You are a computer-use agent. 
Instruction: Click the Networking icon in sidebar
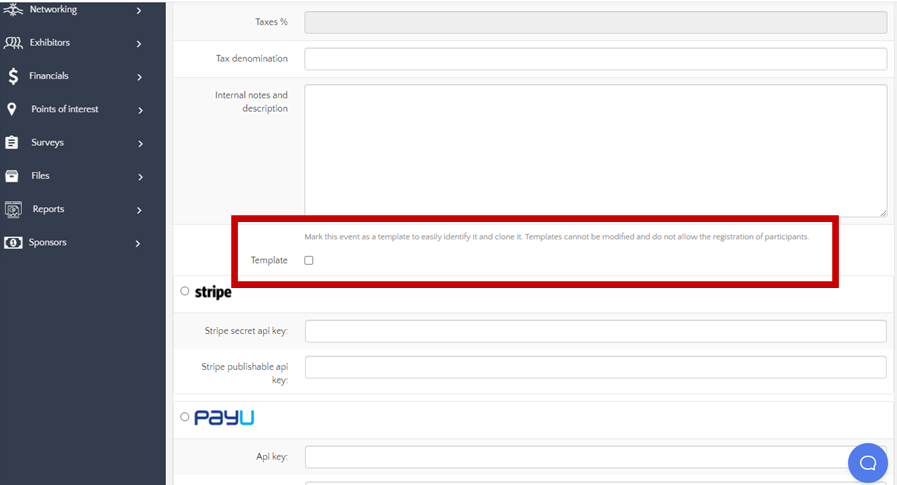[13, 10]
